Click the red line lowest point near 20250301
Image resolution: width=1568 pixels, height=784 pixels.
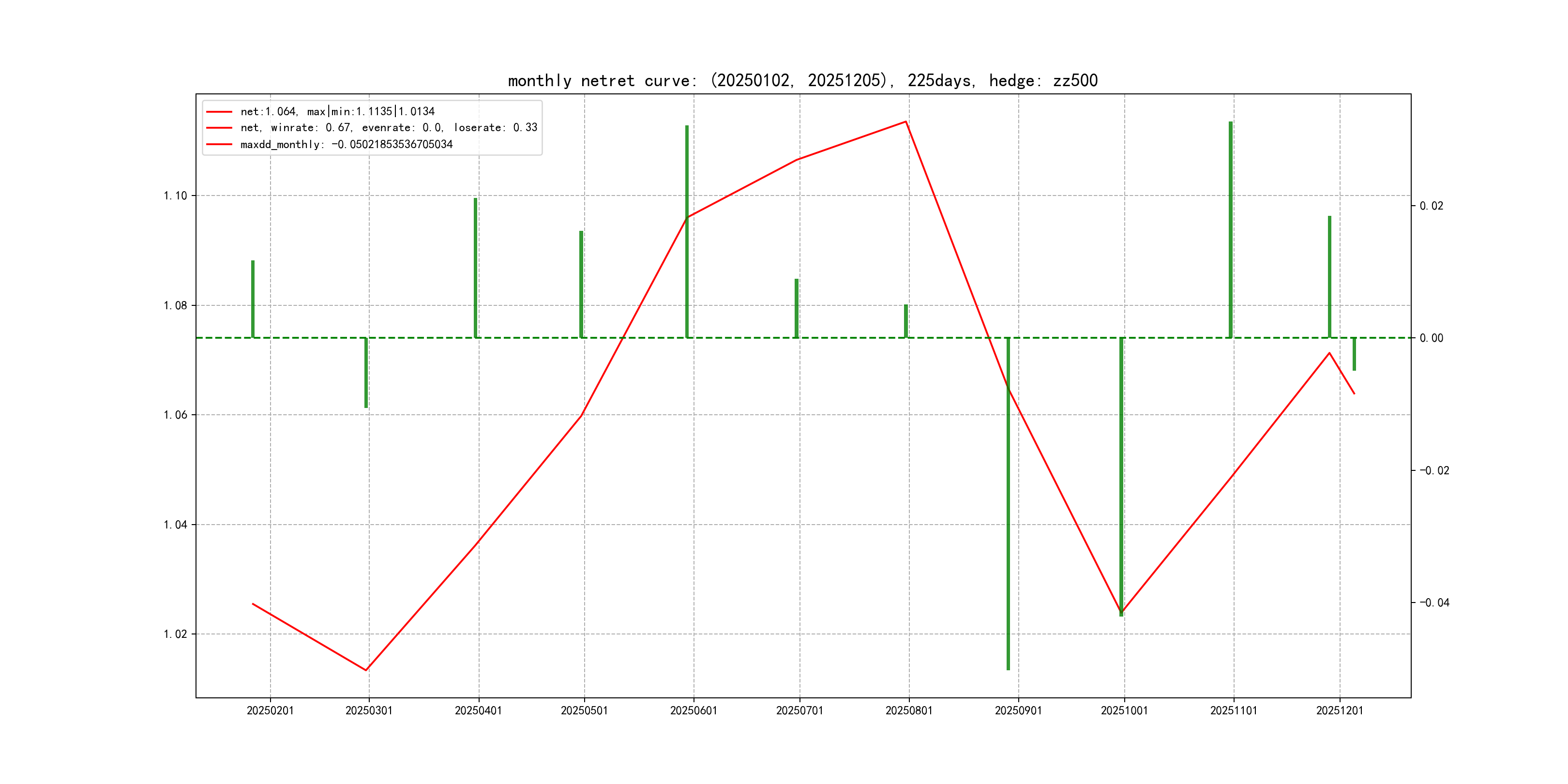366,670
